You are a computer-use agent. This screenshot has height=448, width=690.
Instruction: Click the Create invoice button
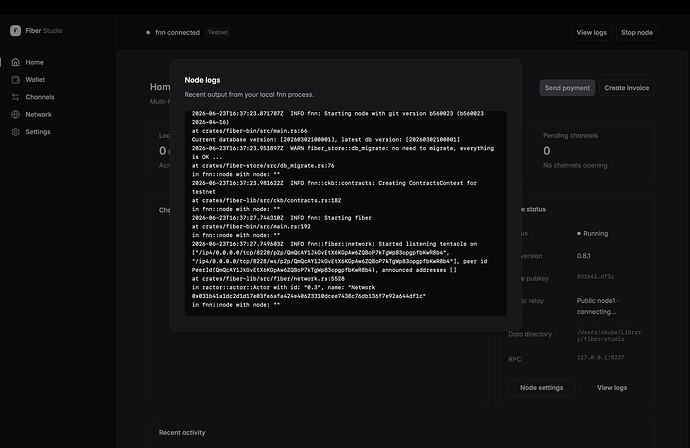pyautogui.click(x=627, y=88)
